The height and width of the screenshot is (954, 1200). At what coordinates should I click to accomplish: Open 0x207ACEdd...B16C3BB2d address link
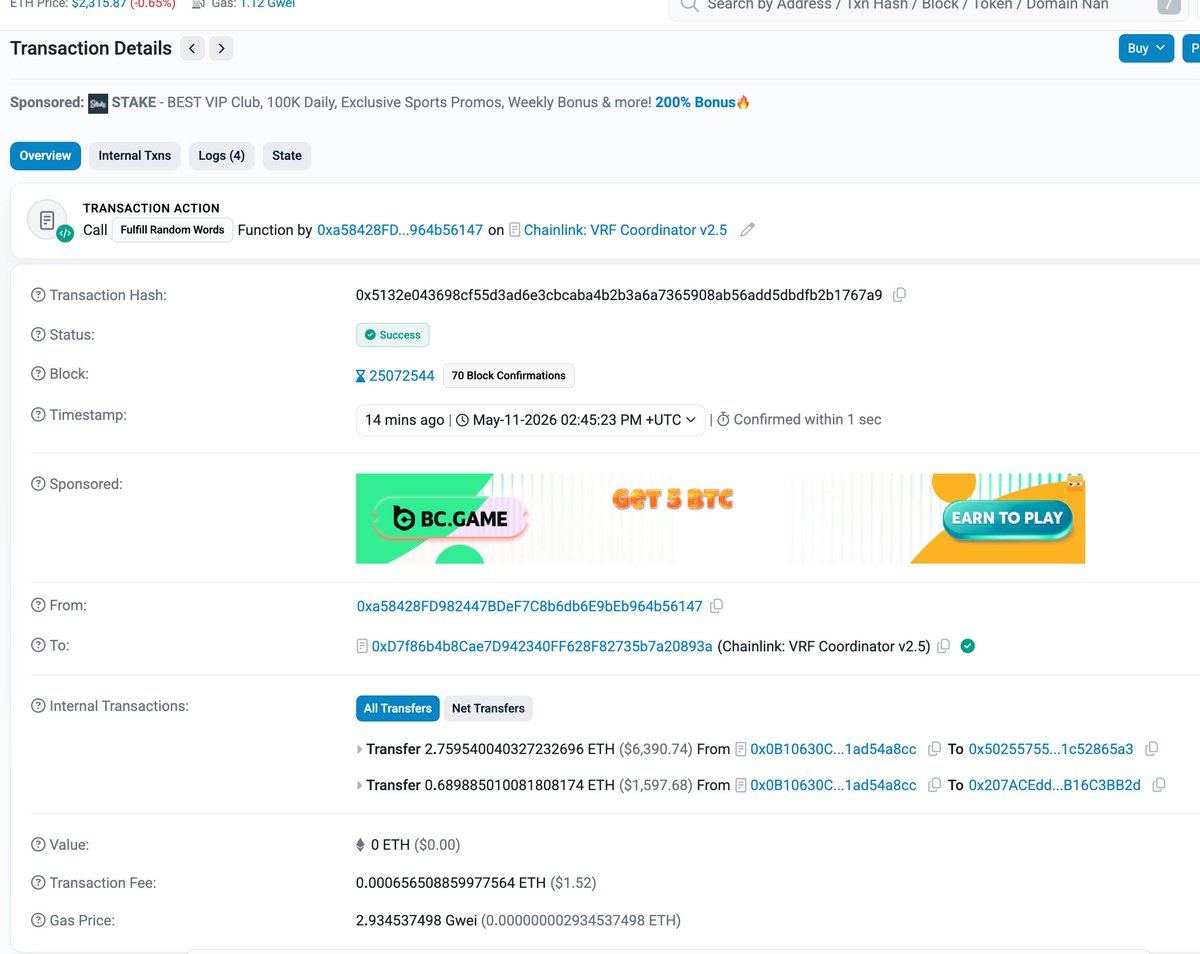coord(1055,785)
